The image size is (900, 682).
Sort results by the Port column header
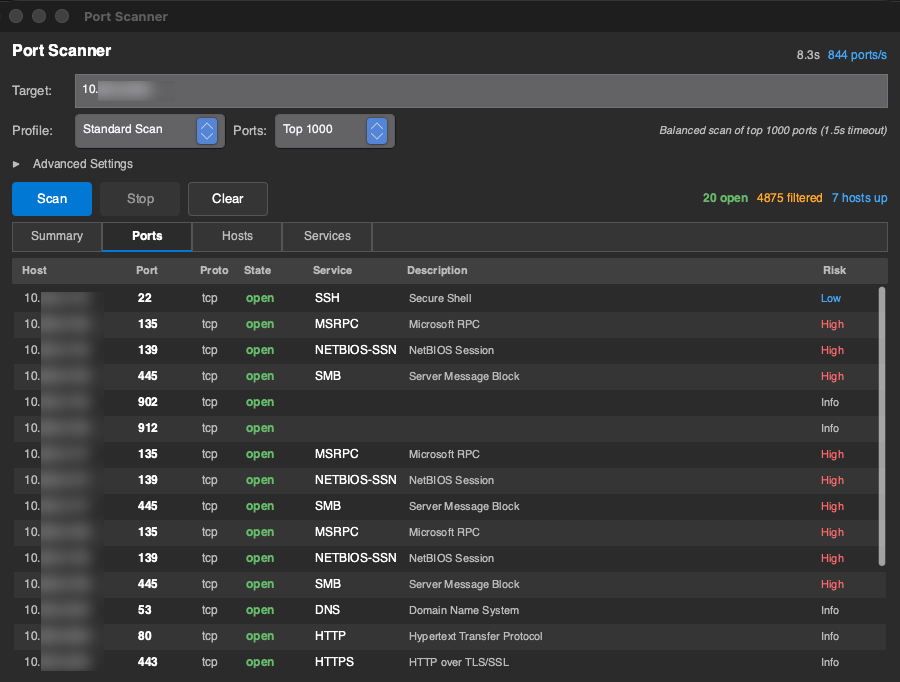(147, 271)
